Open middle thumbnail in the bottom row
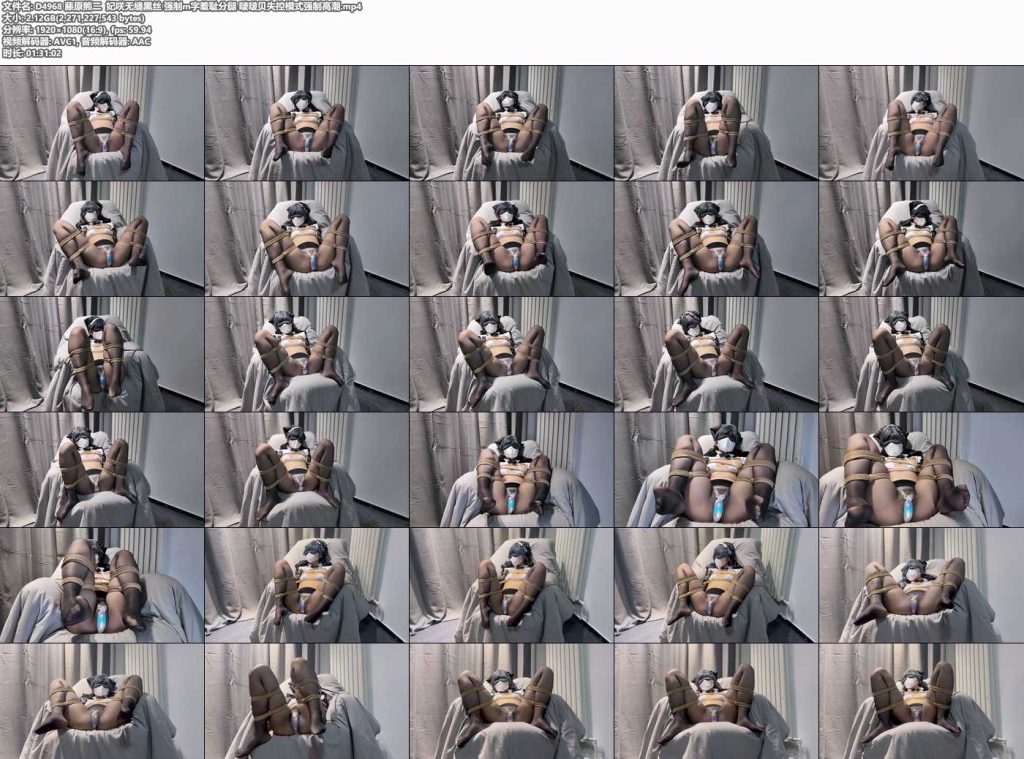 pos(511,701)
